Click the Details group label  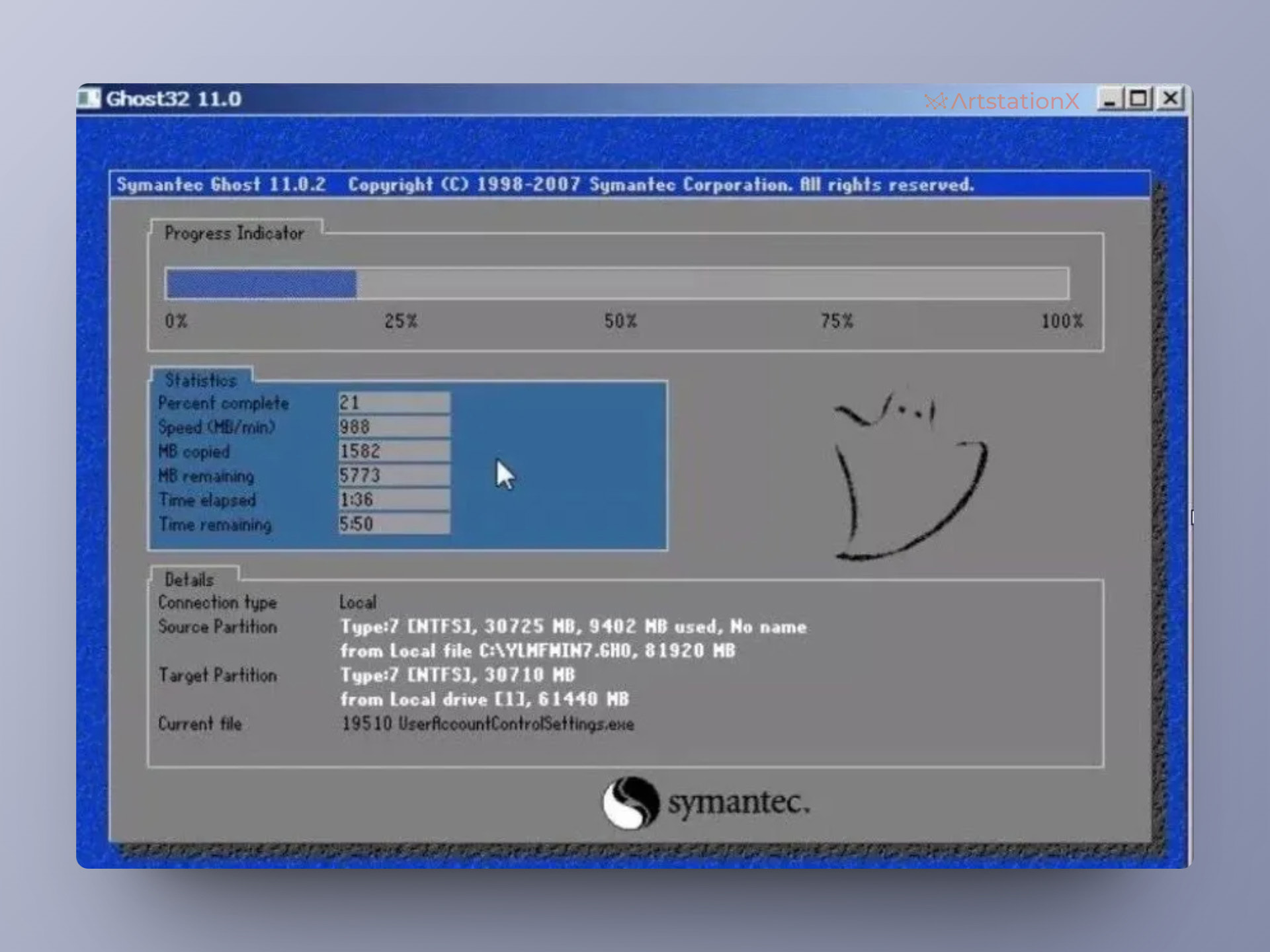[189, 580]
